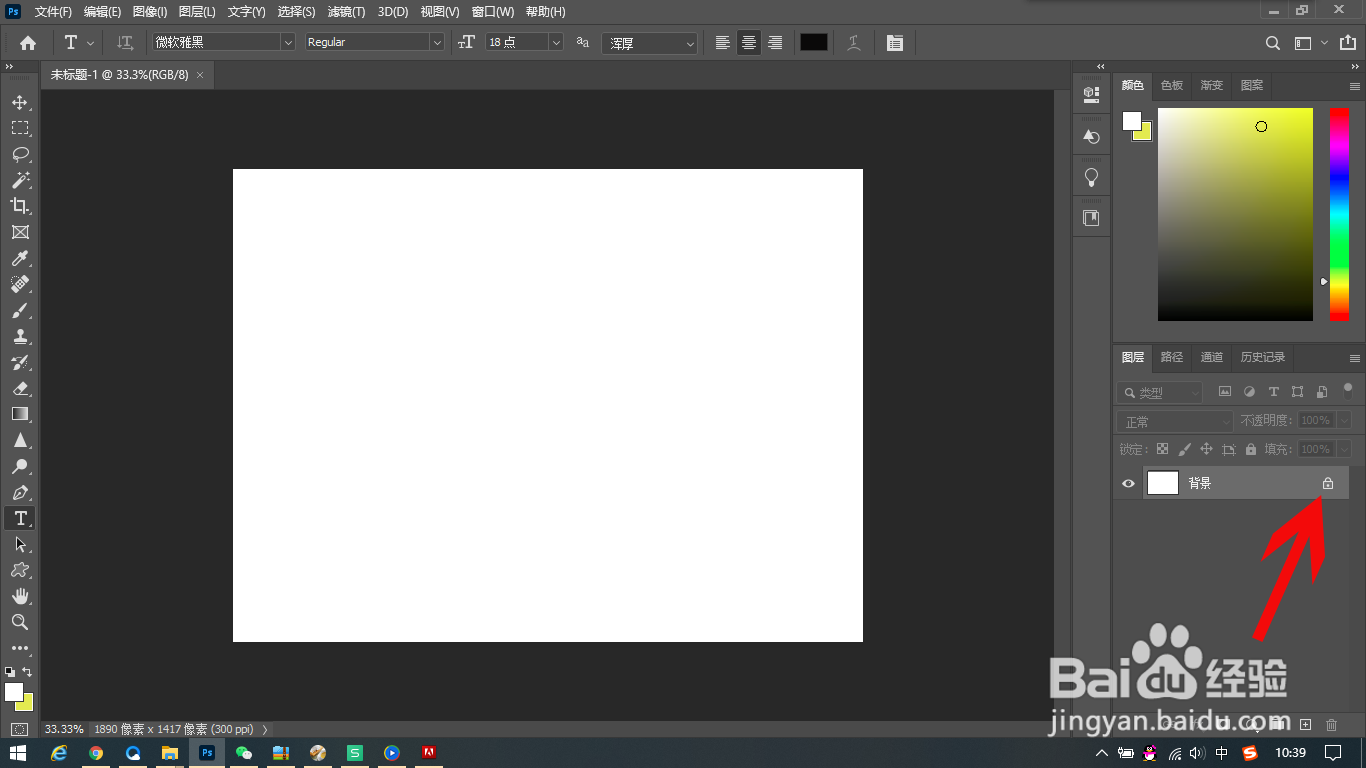Create a new layer with plus icon
1366x768 pixels.
(x=1305, y=724)
